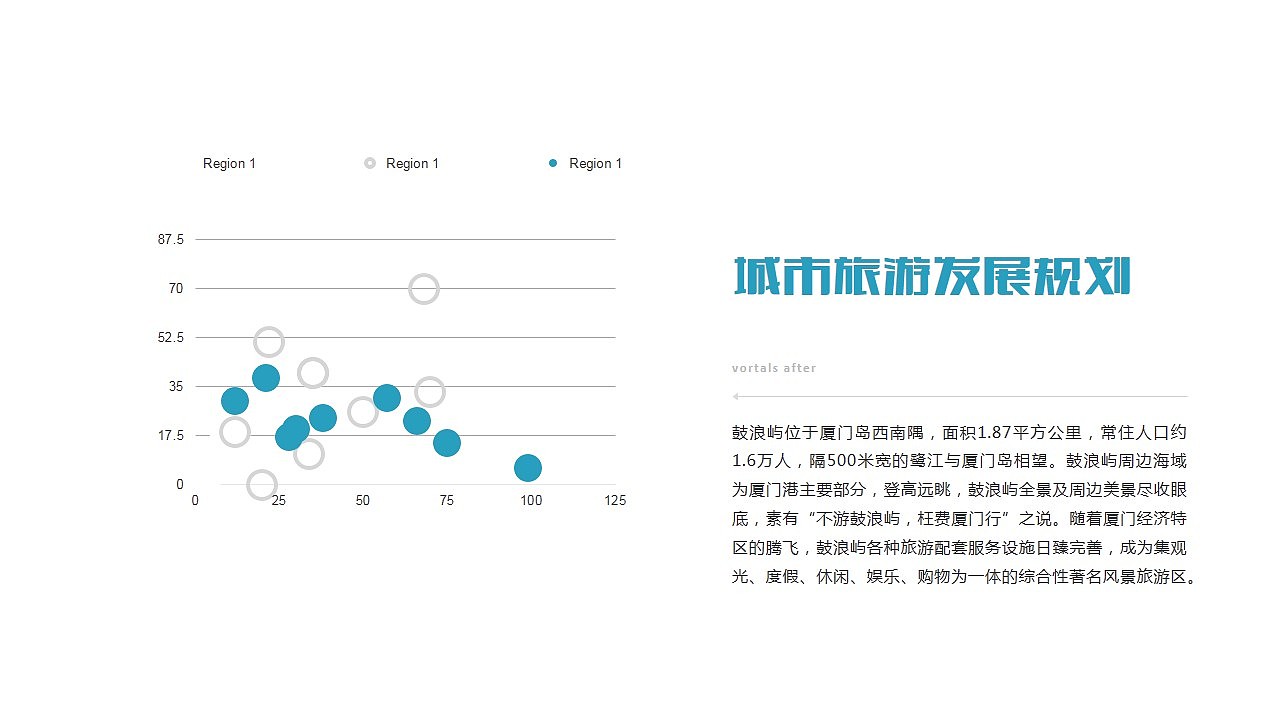Click the x-axis label 75
Screen dimensions: 1280x720
click(x=447, y=500)
